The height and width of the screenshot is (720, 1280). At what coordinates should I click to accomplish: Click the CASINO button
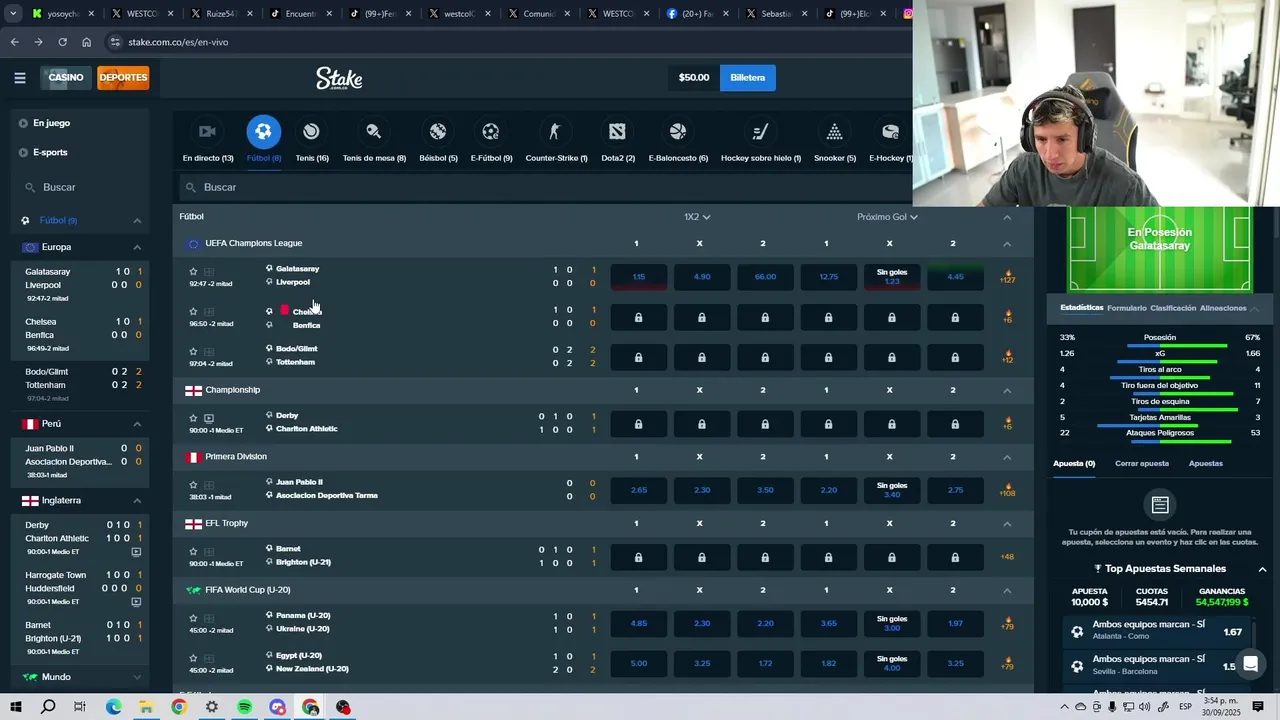tap(66, 78)
